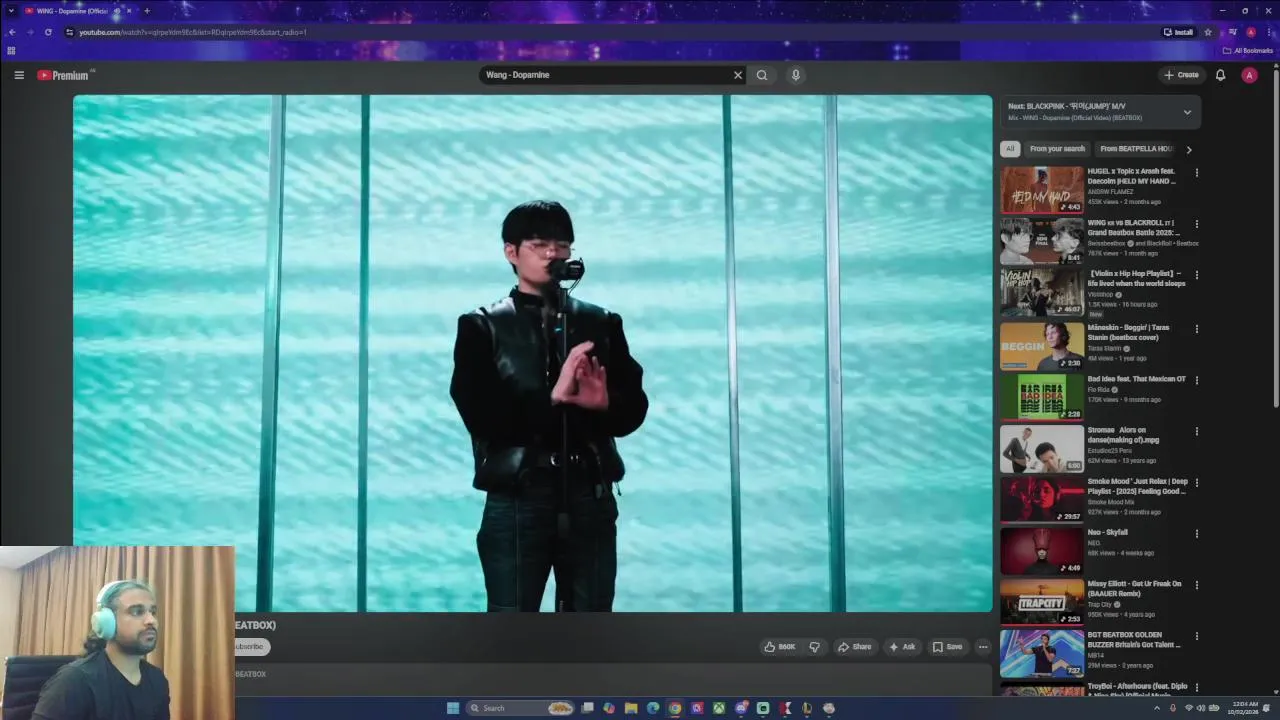Open the YouTube account avatar menu

(1249, 75)
